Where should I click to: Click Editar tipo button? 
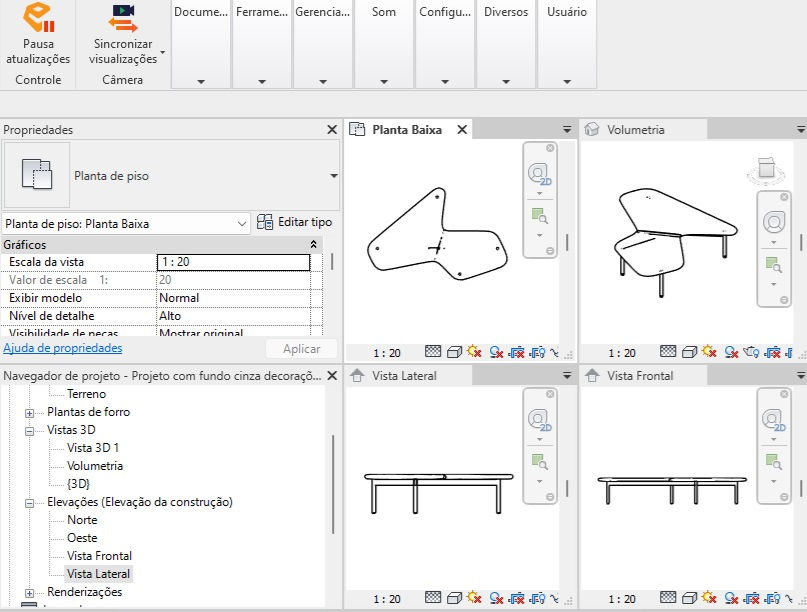click(x=294, y=222)
